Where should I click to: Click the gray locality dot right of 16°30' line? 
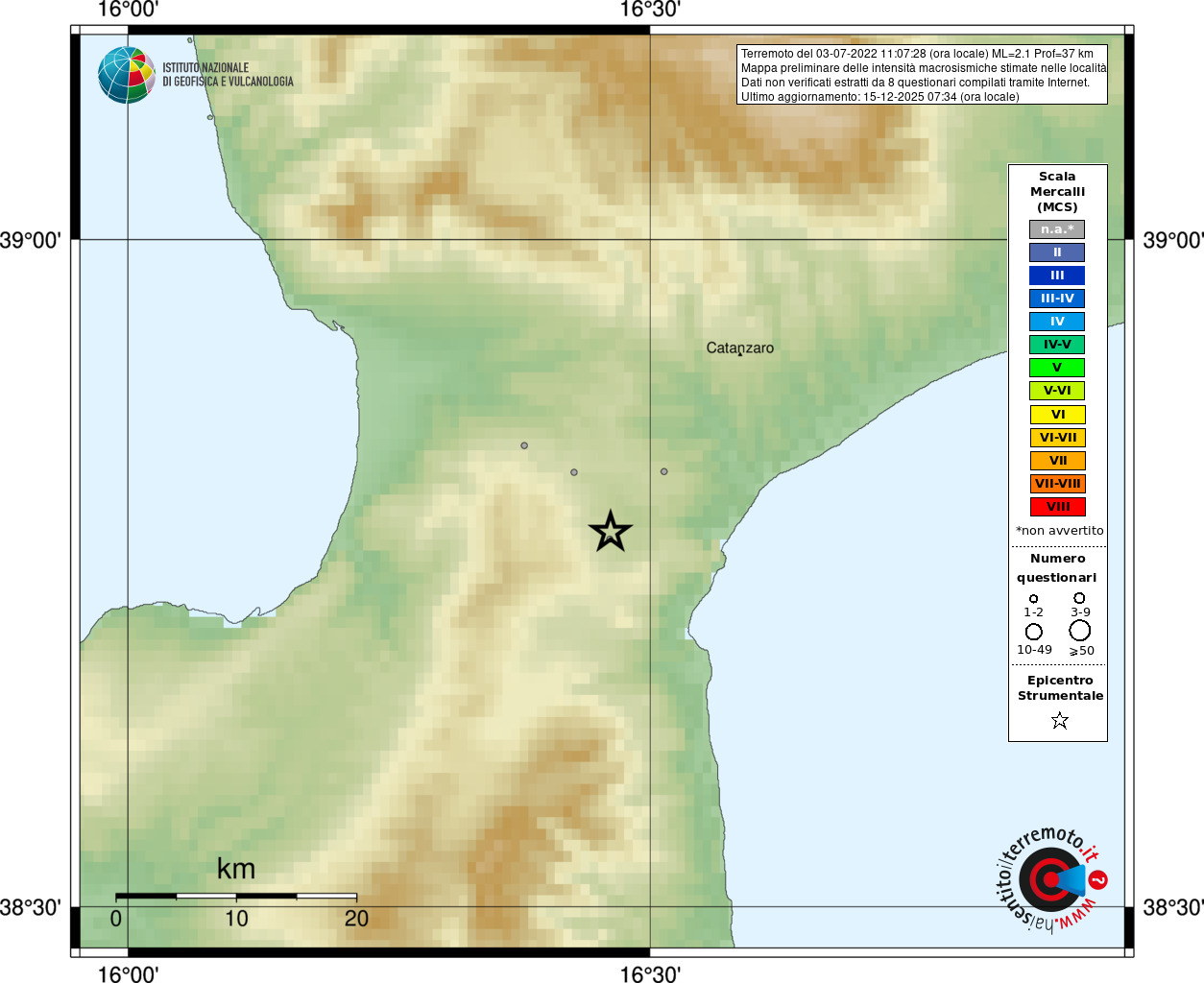tap(664, 471)
